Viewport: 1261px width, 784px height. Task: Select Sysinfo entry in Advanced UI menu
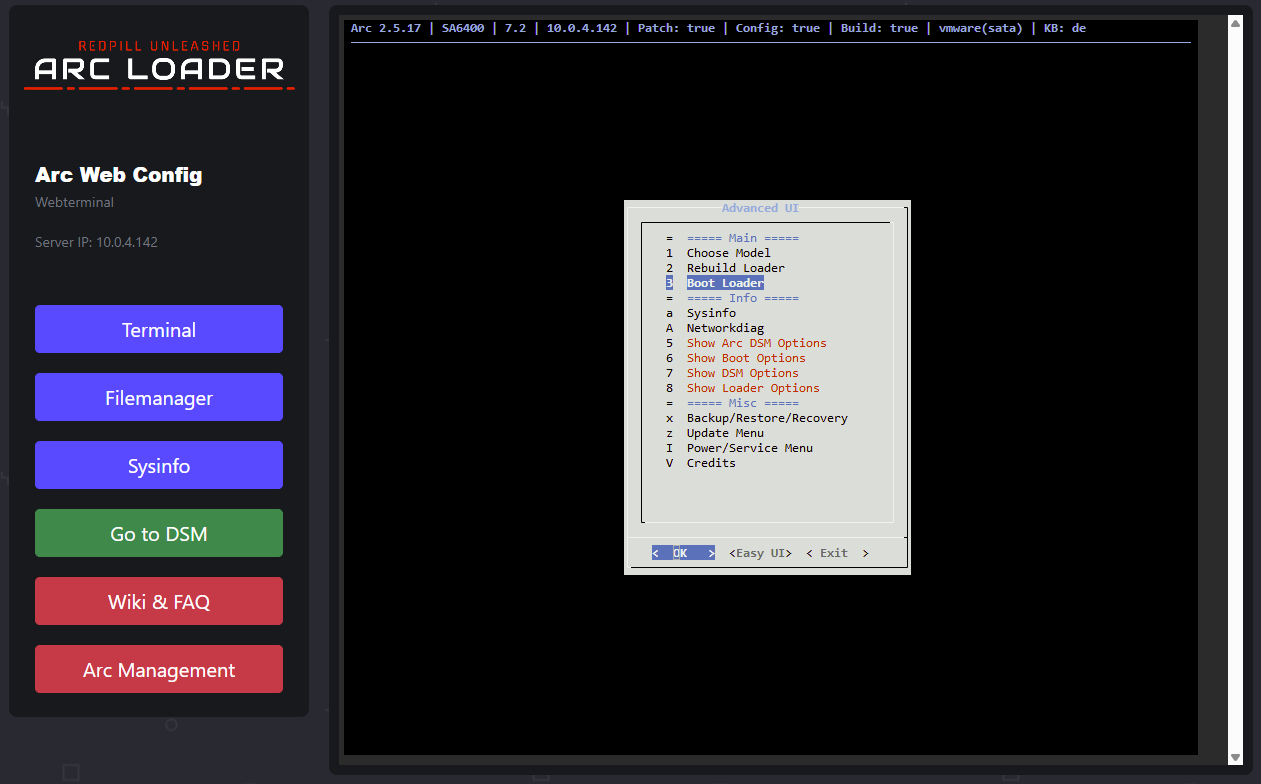[711, 313]
